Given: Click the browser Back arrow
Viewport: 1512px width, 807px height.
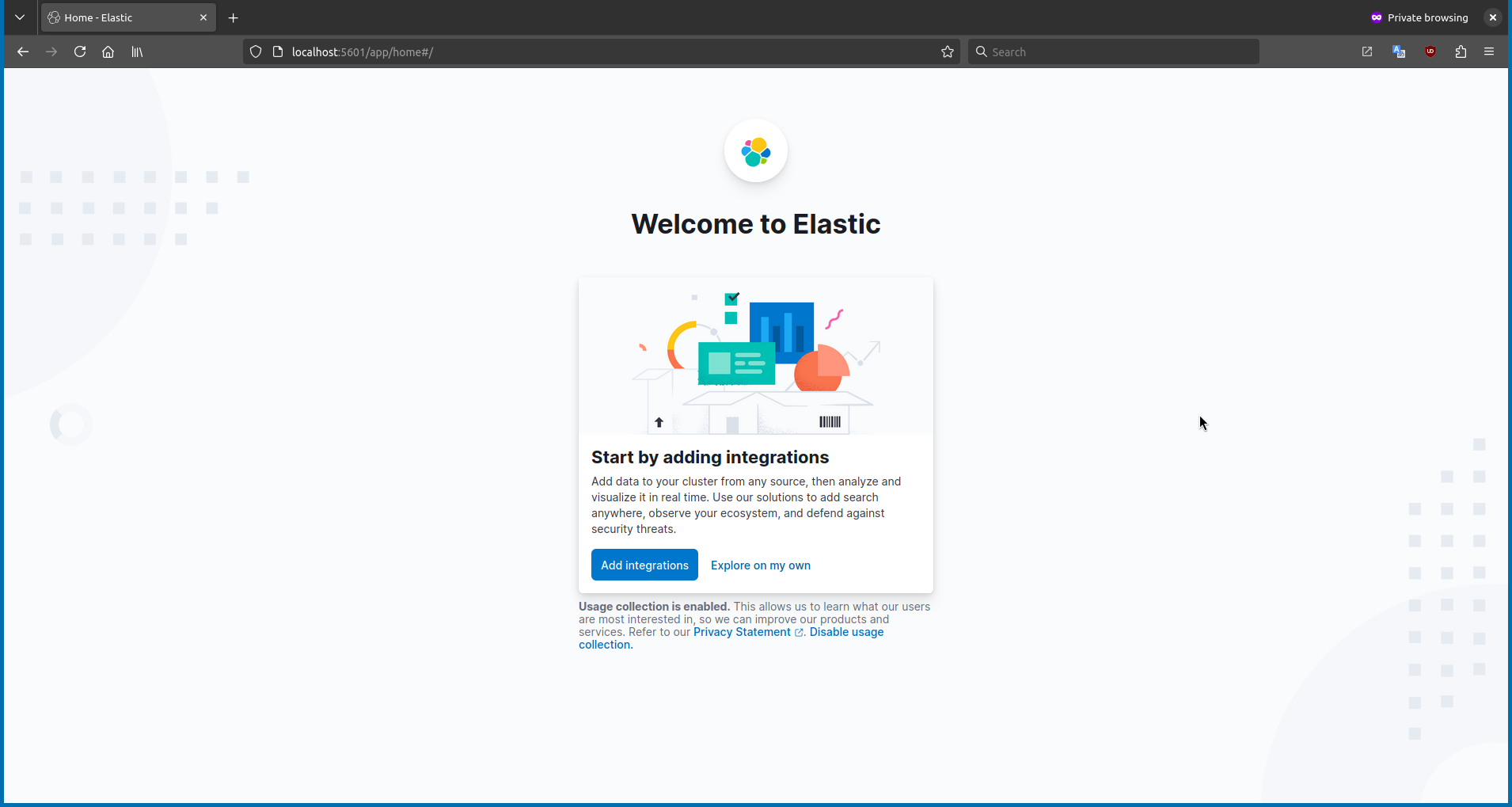Looking at the screenshot, I should click(x=23, y=51).
